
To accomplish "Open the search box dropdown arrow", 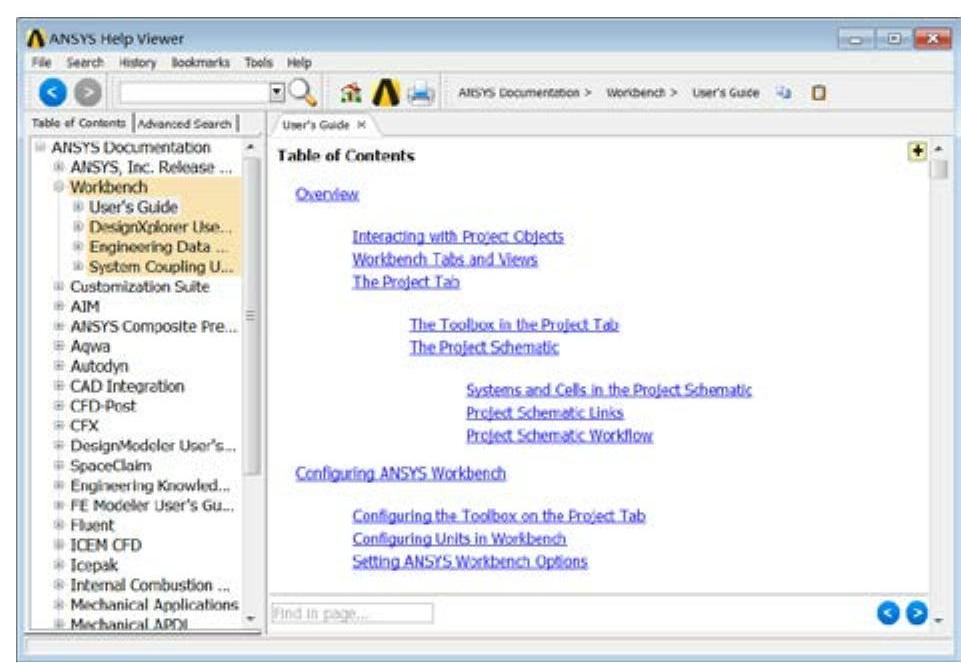I will [278, 93].
